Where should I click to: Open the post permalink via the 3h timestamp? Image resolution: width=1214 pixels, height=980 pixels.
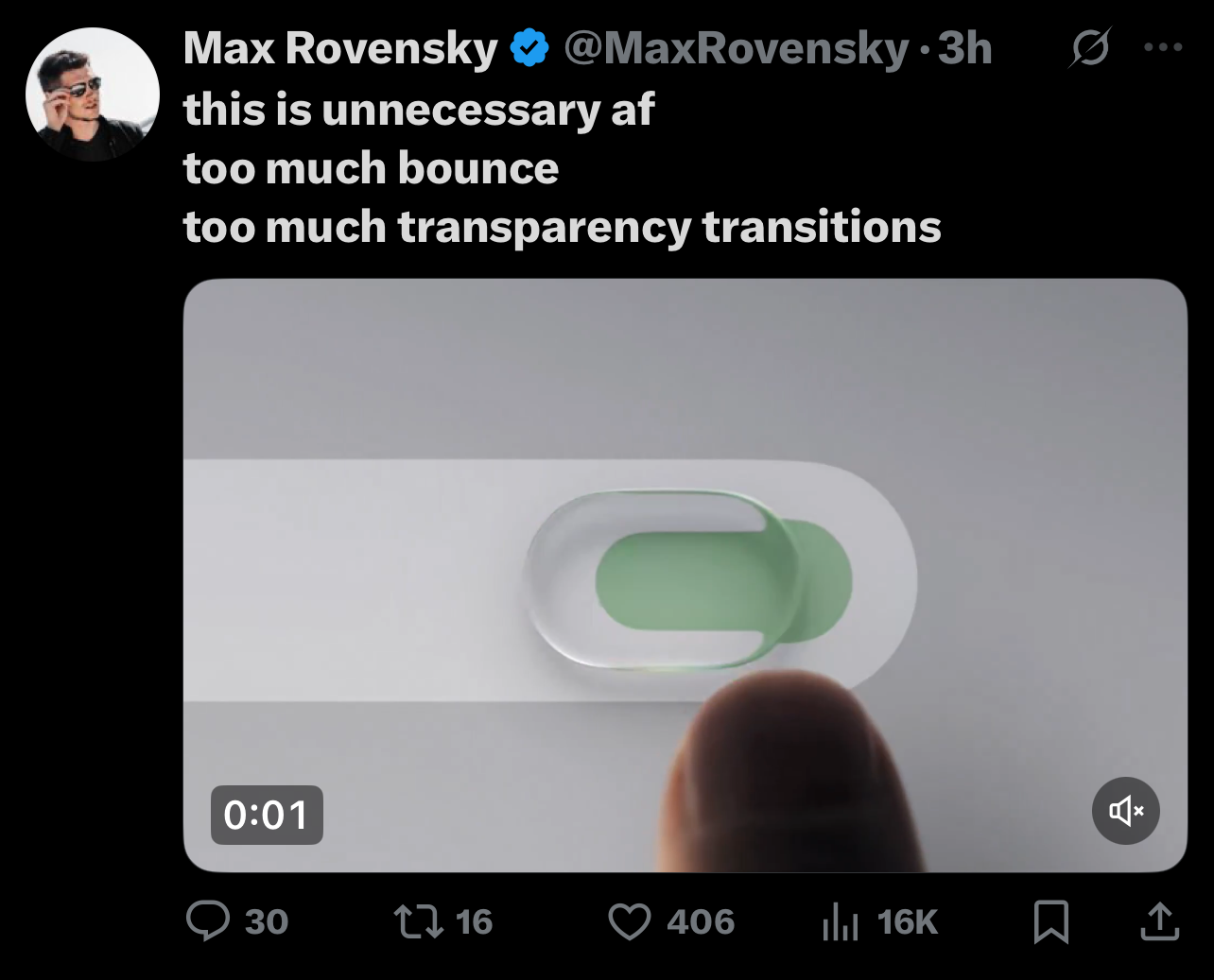pyautogui.click(x=965, y=47)
